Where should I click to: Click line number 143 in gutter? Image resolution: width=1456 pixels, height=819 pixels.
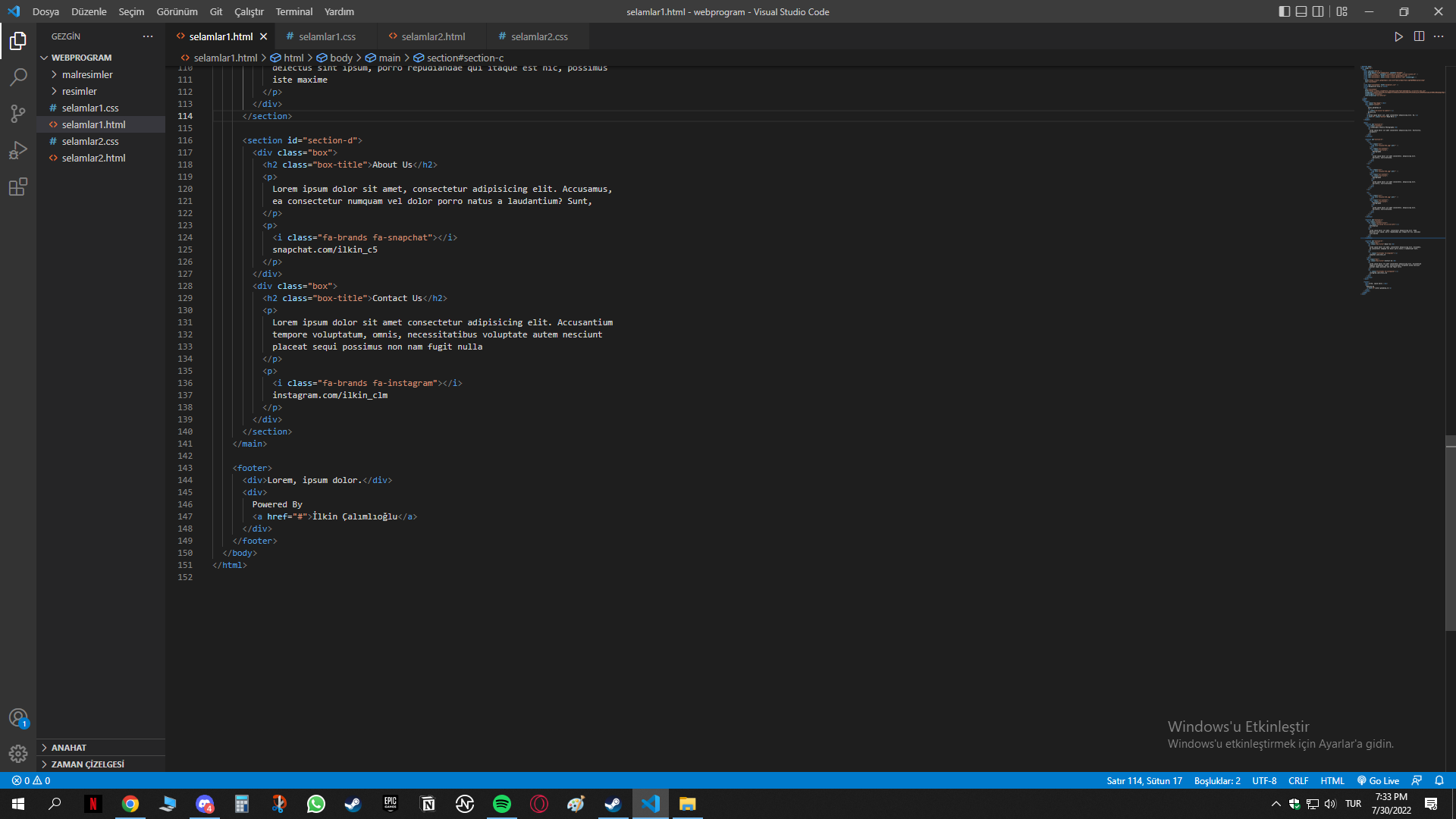(185, 468)
